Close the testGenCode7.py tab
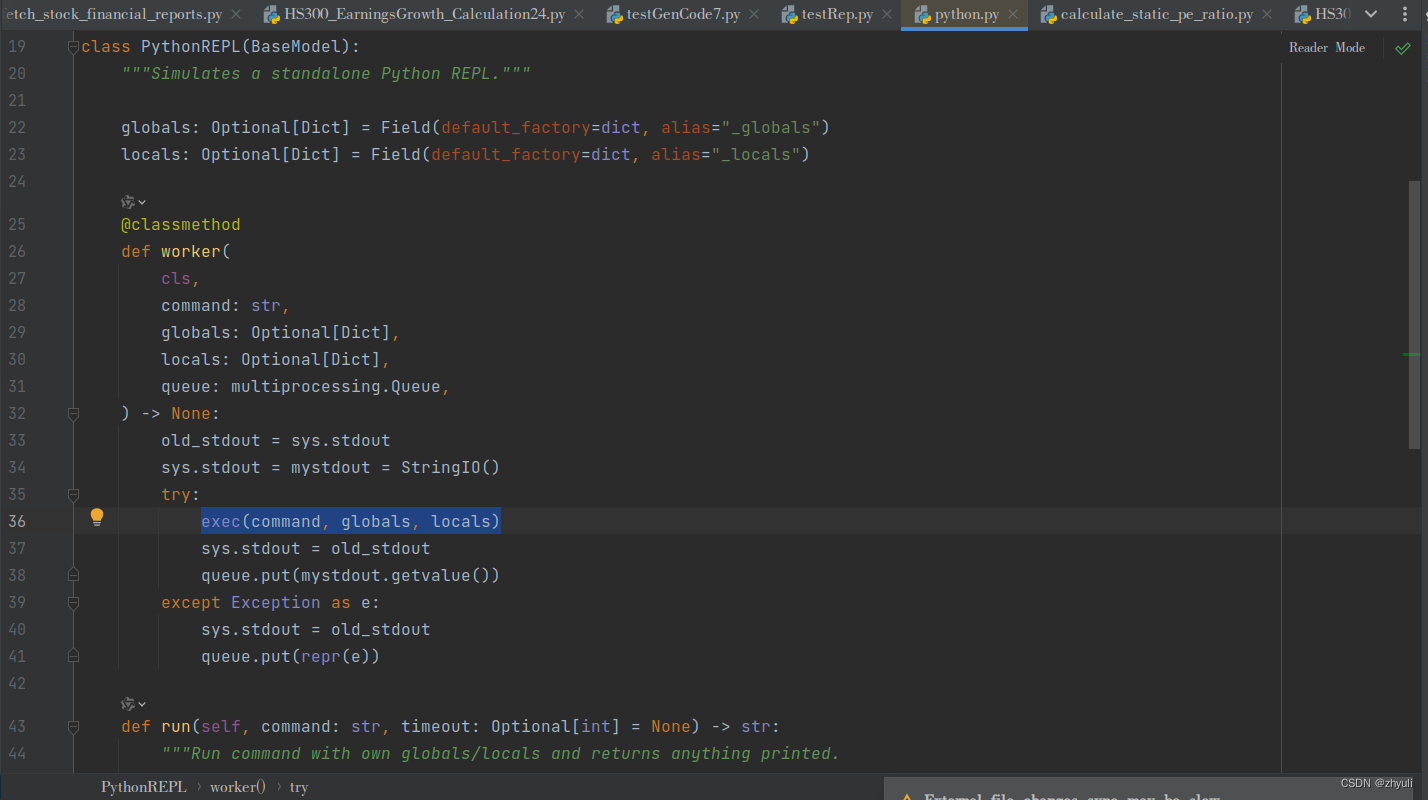 tap(755, 15)
